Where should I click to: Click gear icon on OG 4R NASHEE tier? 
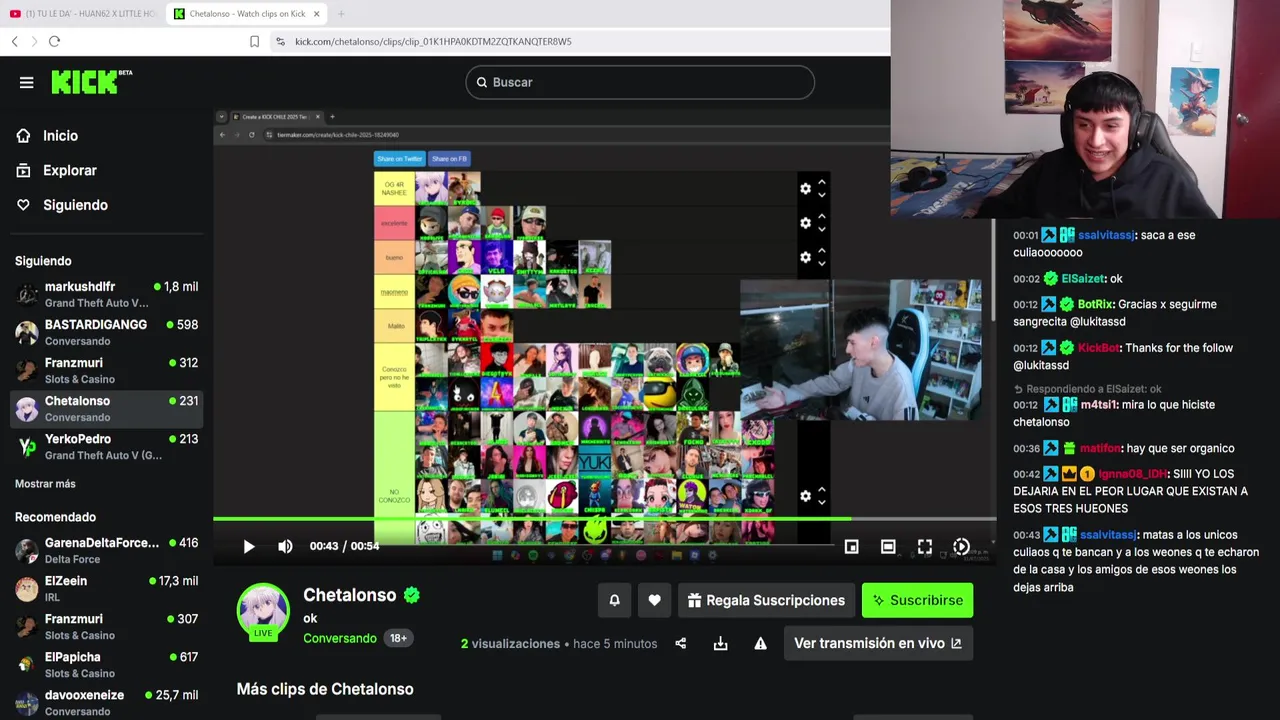click(x=805, y=188)
